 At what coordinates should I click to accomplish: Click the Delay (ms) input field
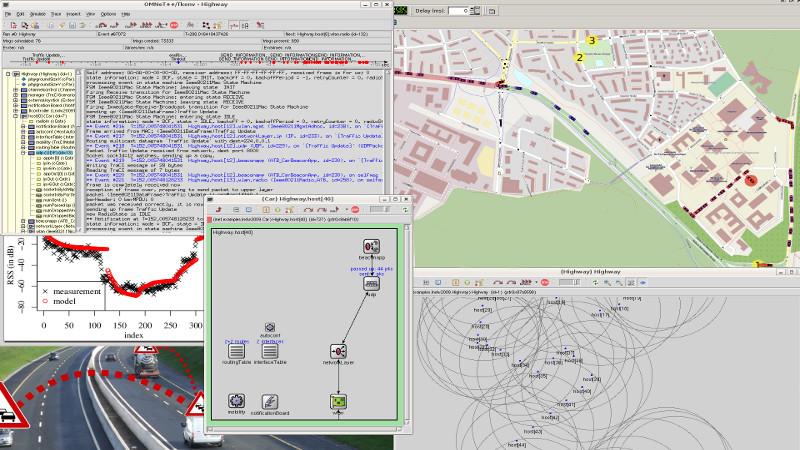458,11
